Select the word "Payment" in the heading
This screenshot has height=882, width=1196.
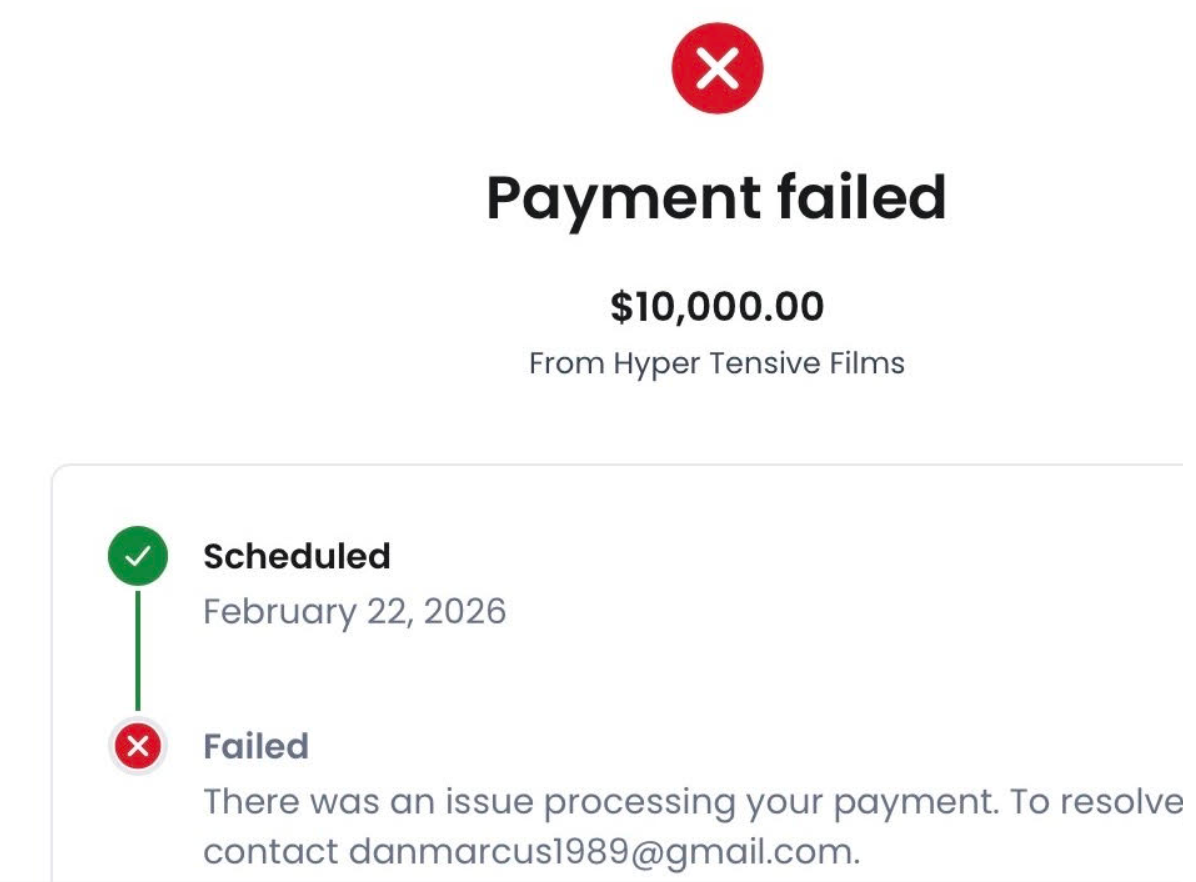[x=623, y=200]
